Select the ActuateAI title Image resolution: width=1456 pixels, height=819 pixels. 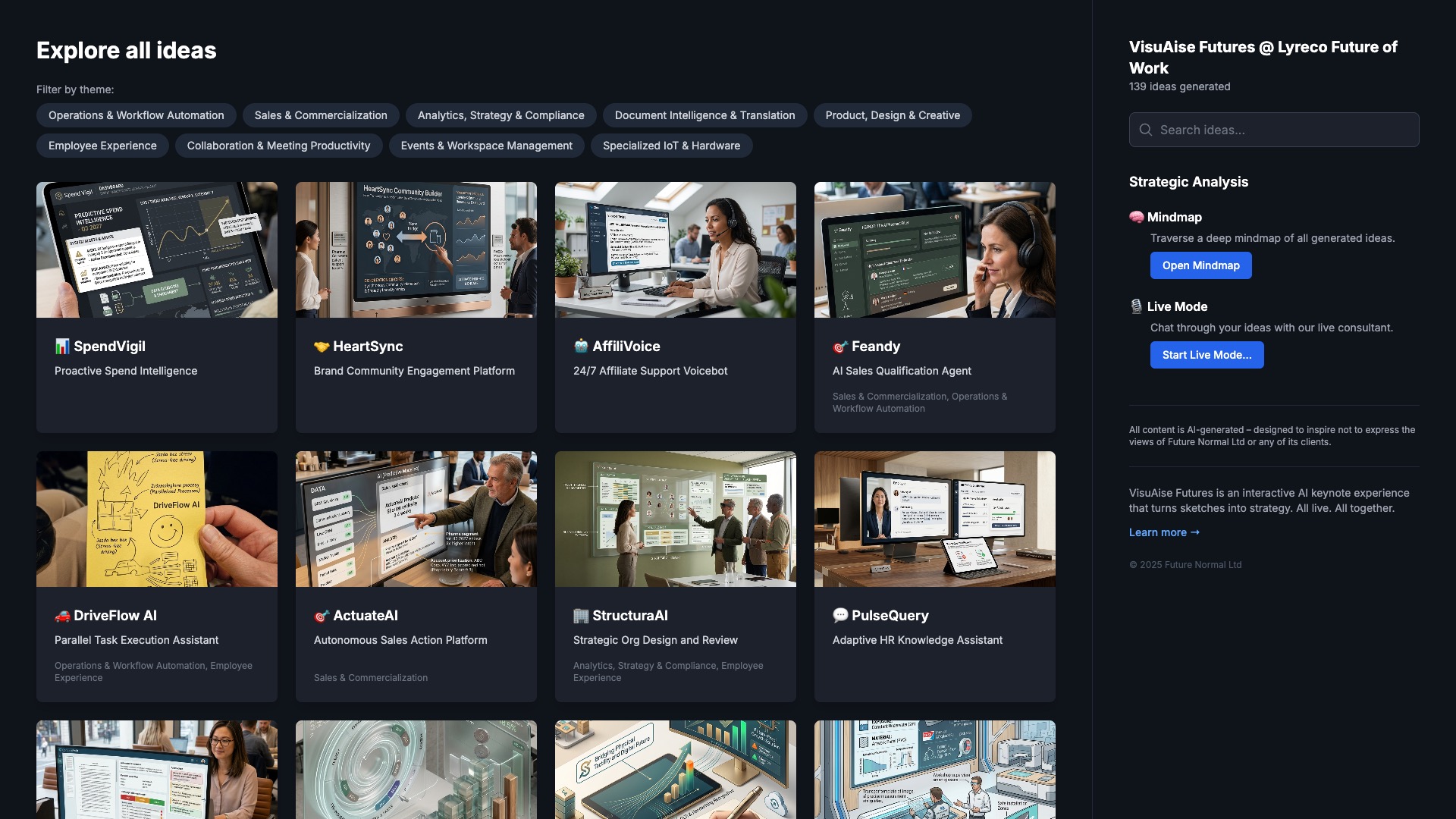click(x=366, y=616)
